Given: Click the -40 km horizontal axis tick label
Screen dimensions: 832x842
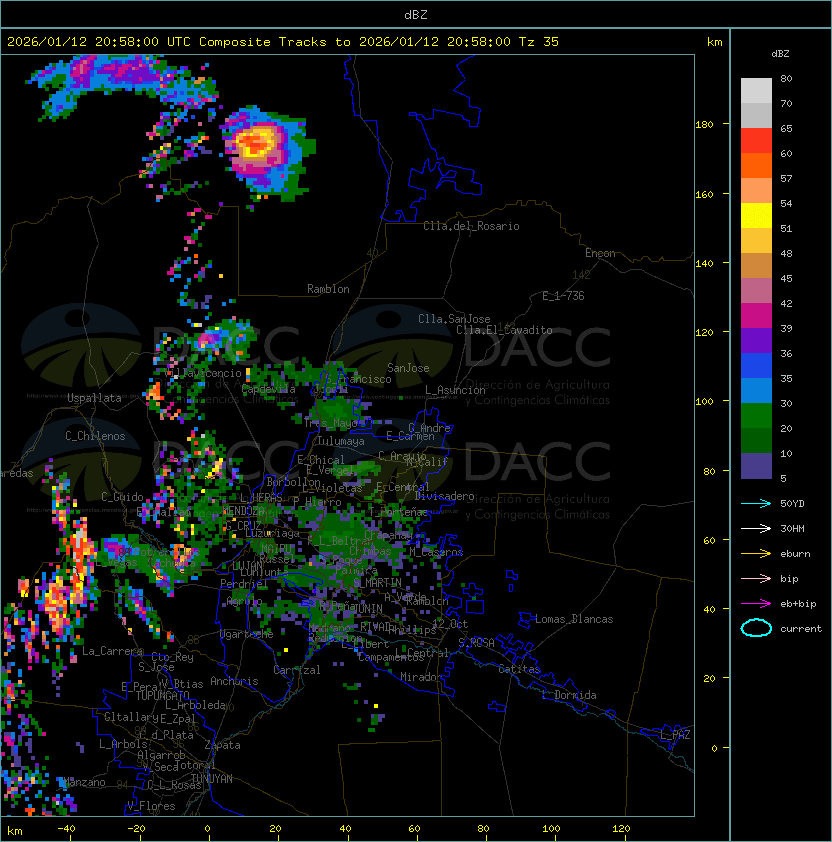Looking at the screenshot, I should click(x=66, y=829).
